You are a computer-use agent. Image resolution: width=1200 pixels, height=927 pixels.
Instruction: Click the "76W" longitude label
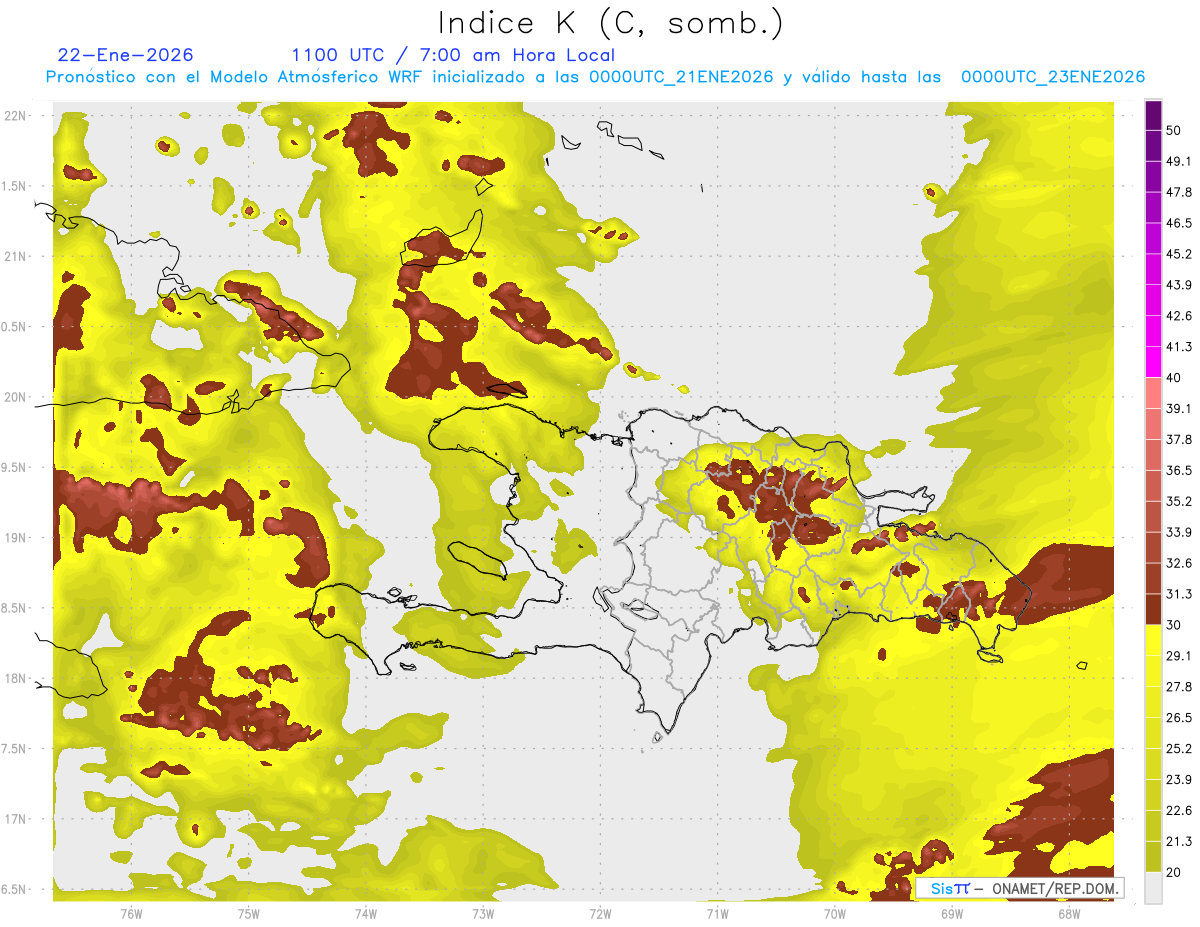131,913
